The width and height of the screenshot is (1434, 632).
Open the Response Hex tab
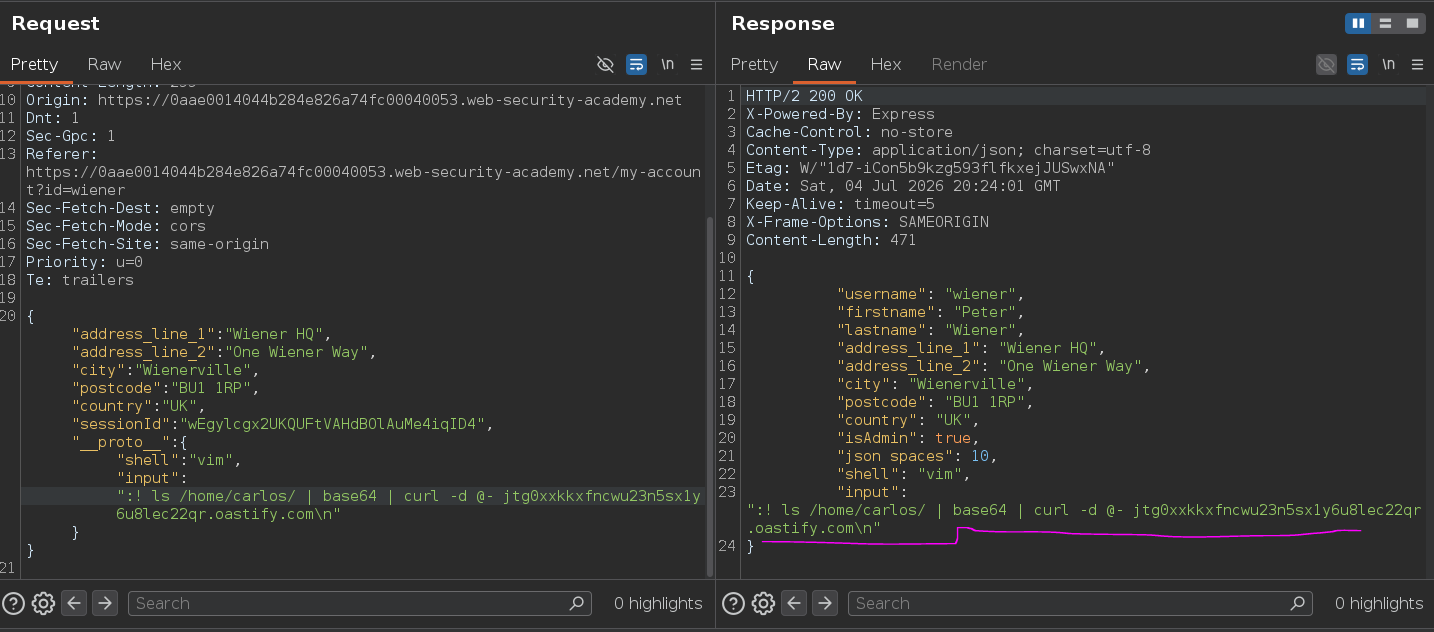click(886, 64)
